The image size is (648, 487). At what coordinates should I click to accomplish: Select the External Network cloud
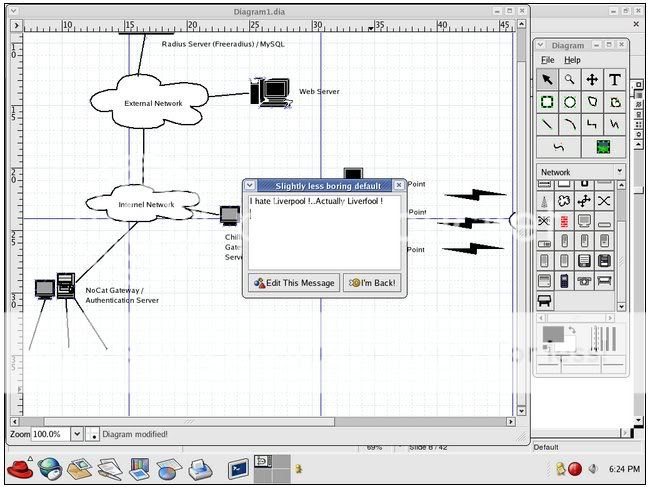pyautogui.click(x=150, y=102)
